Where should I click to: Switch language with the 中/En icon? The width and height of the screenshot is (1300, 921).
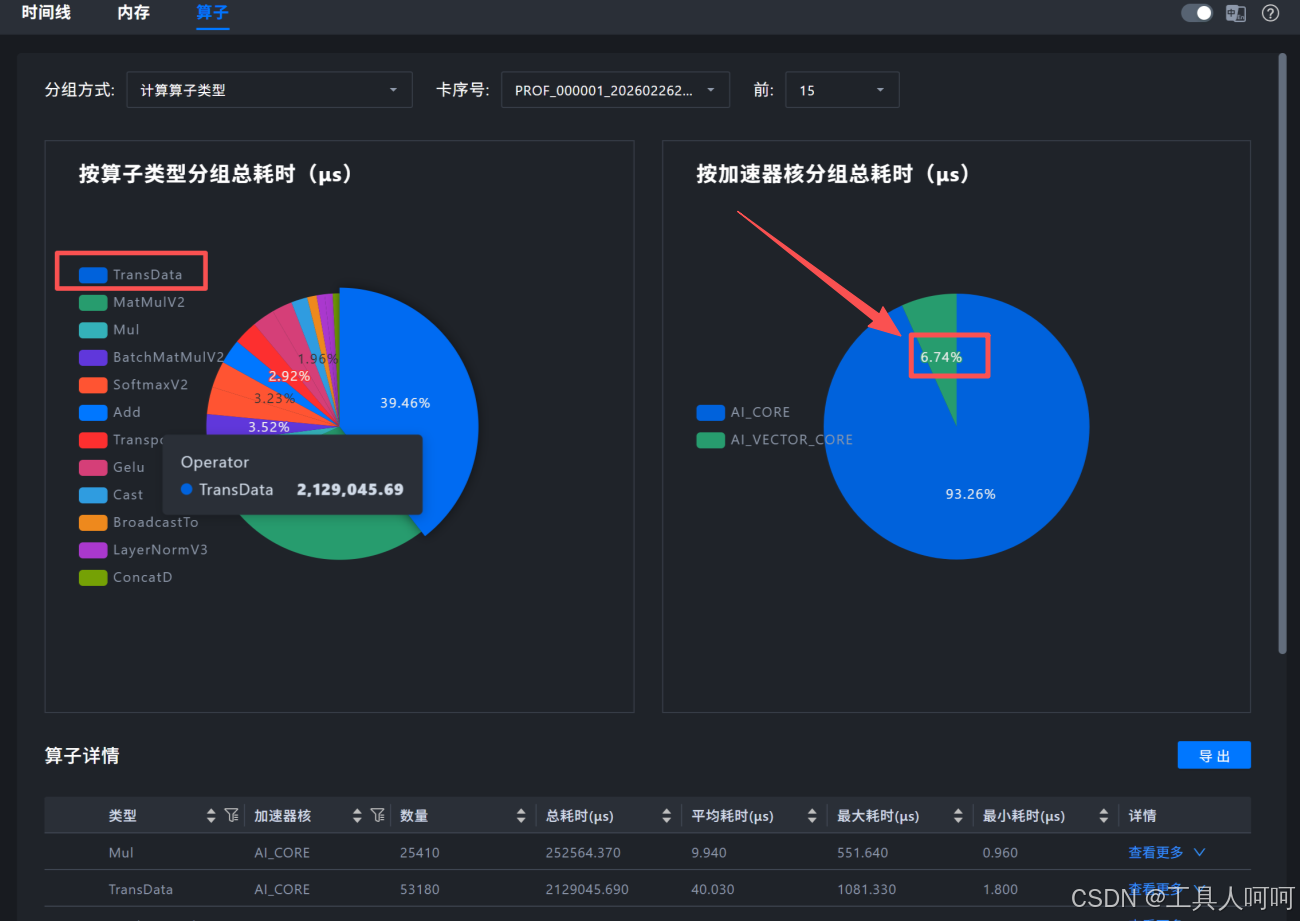click(1236, 13)
